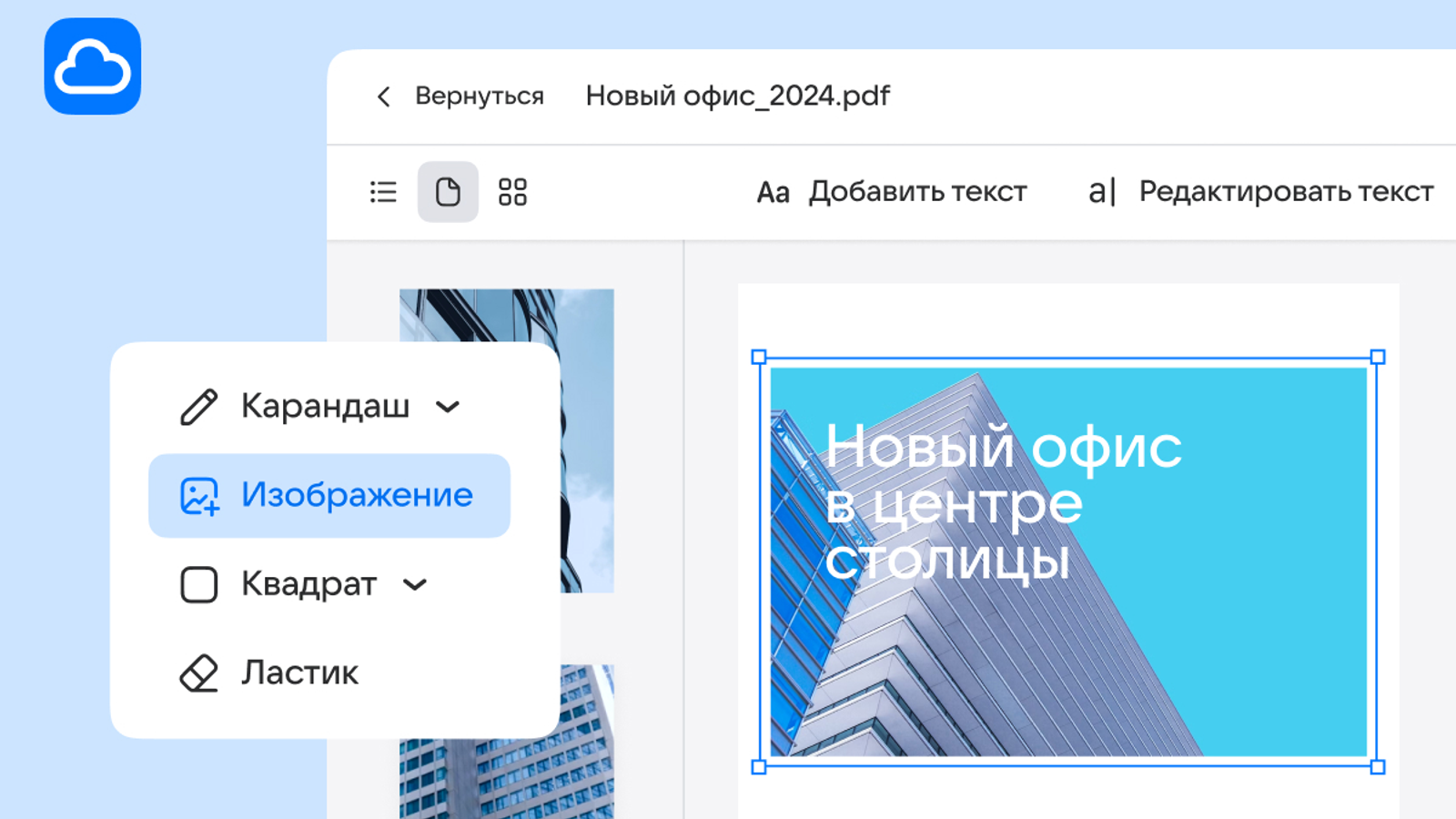Screen dimensions: 1456x819
Task: Click the blue cloud app logo
Action: [x=93, y=66]
